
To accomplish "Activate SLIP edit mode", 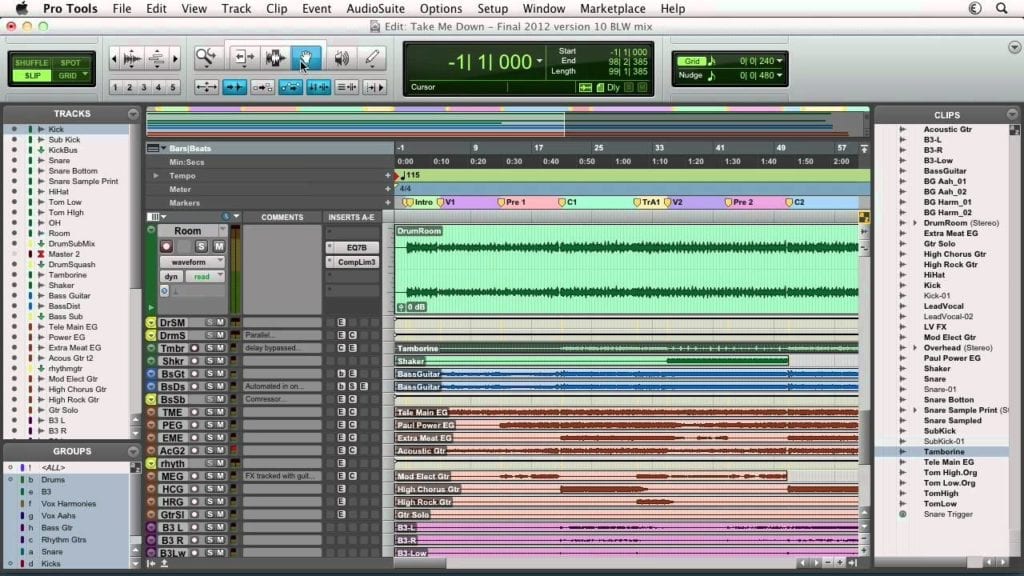I will tap(31, 76).
